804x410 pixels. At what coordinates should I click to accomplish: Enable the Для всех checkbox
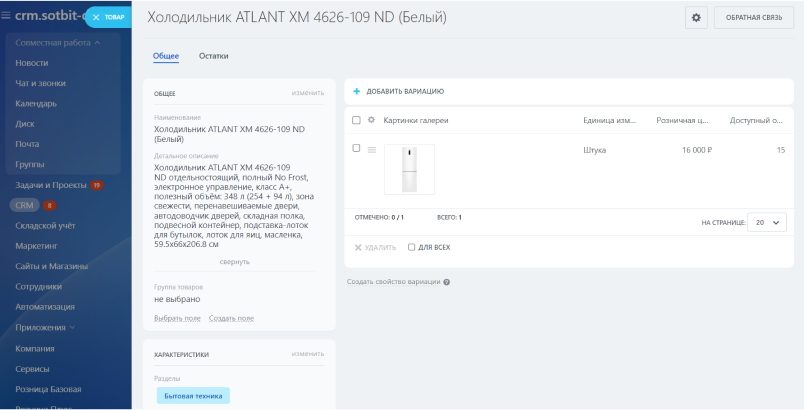click(412, 247)
